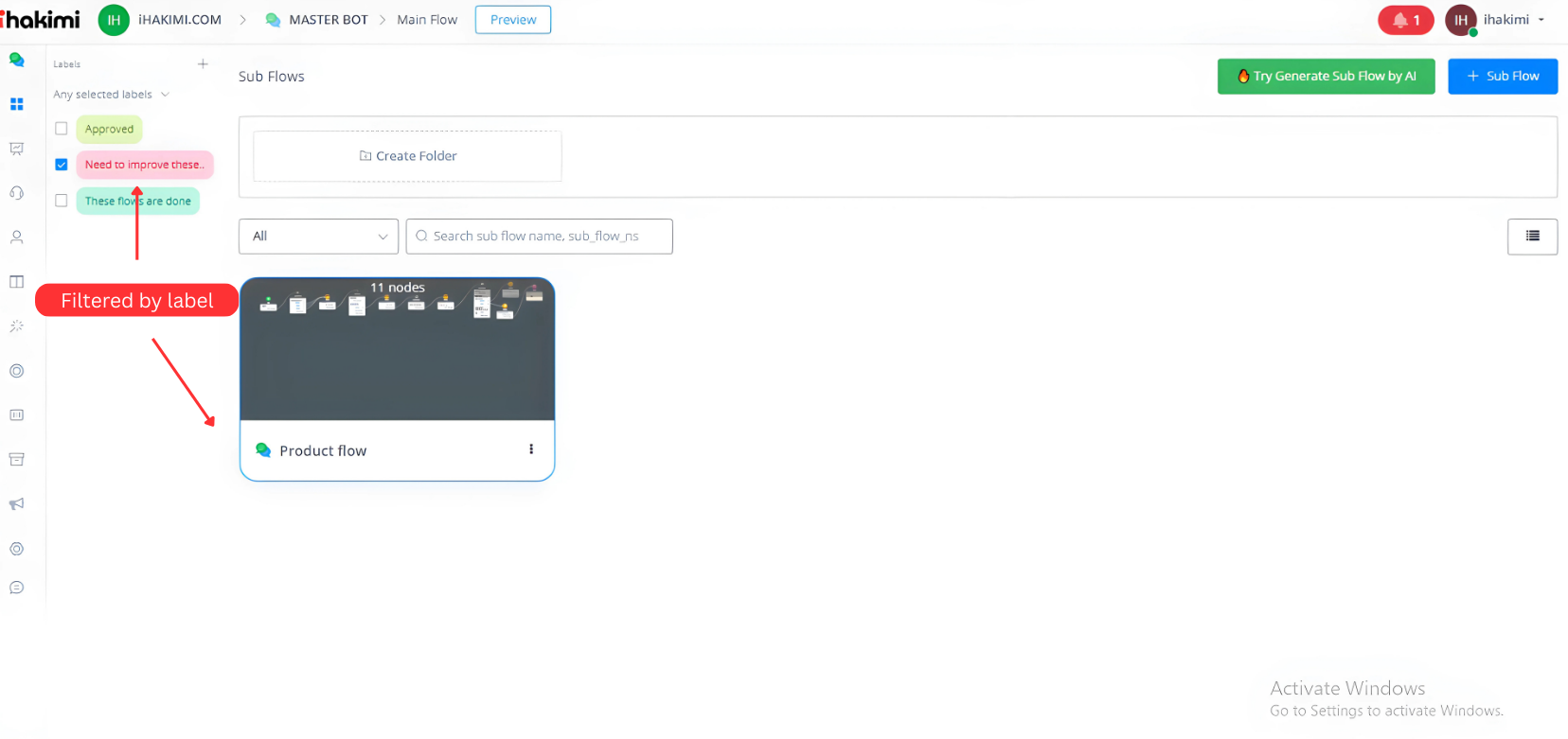Image resolution: width=1568 pixels, height=739 pixels.
Task: Open the user contacts icon in sidebar
Action: 16,238
